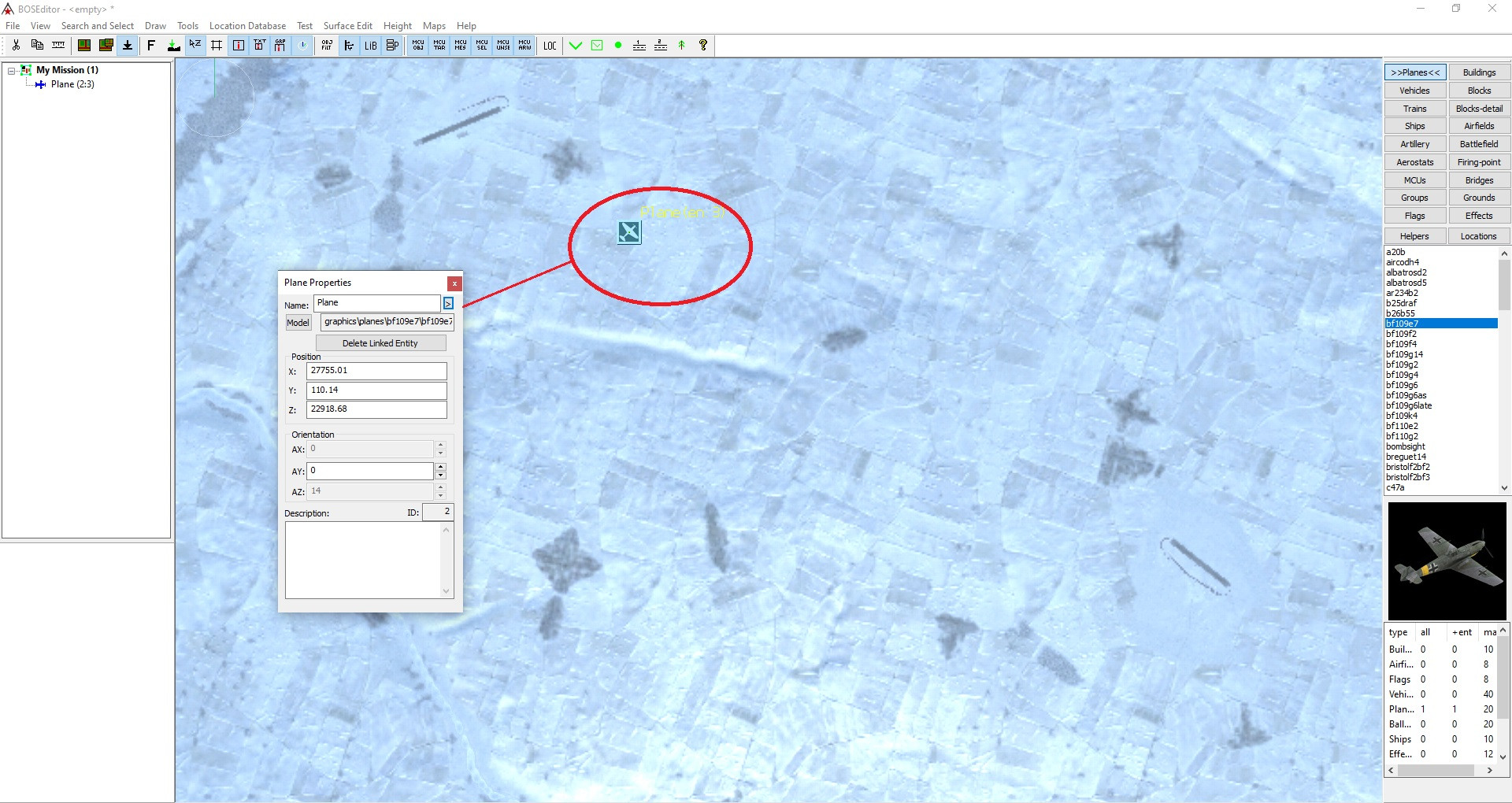Click the Copy toolbar icon
1512x803 pixels.
click(37, 45)
